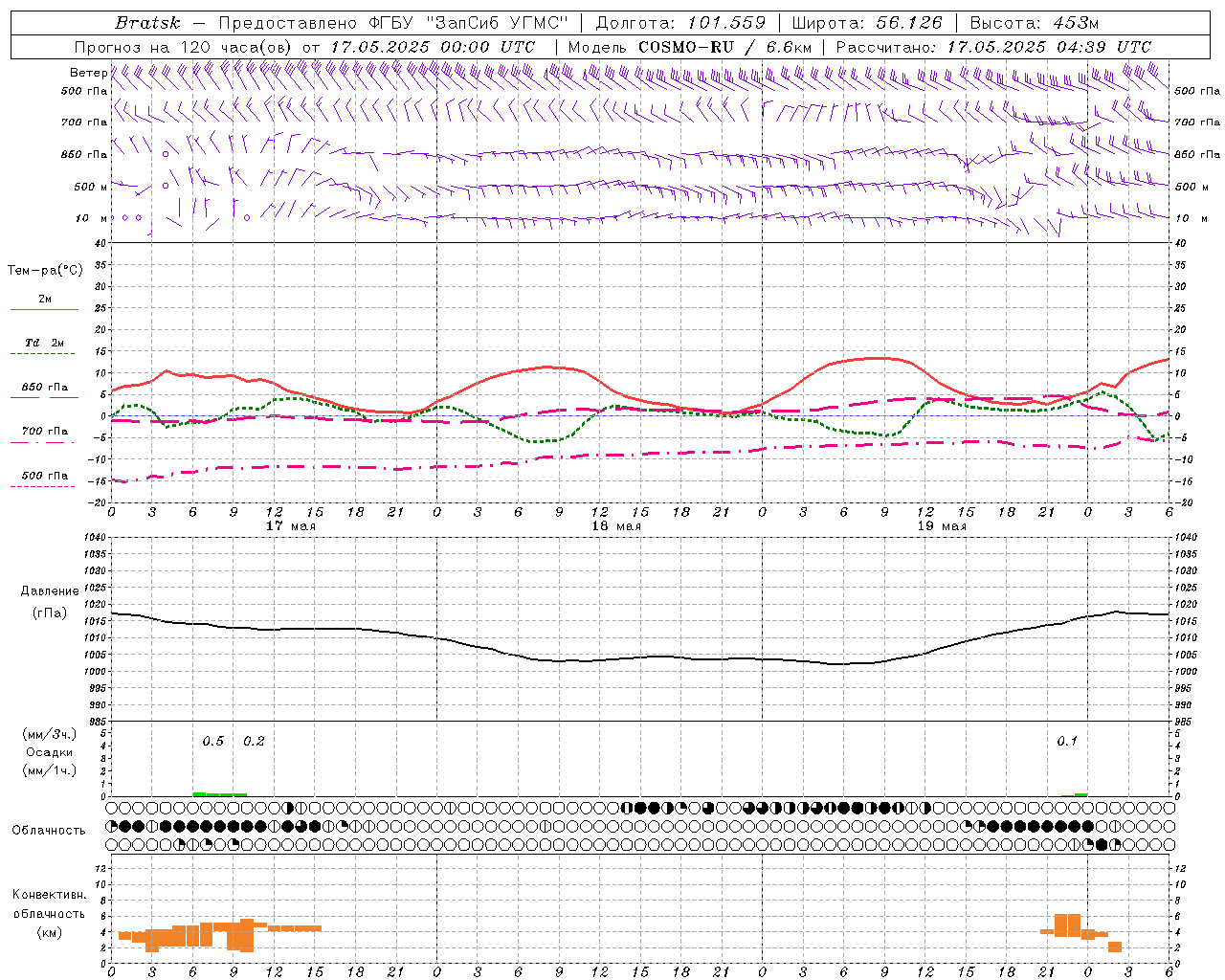Click the 0.2 precipitation amount value
Viewport: 1225px width, 980px height.
pos(255,742)
